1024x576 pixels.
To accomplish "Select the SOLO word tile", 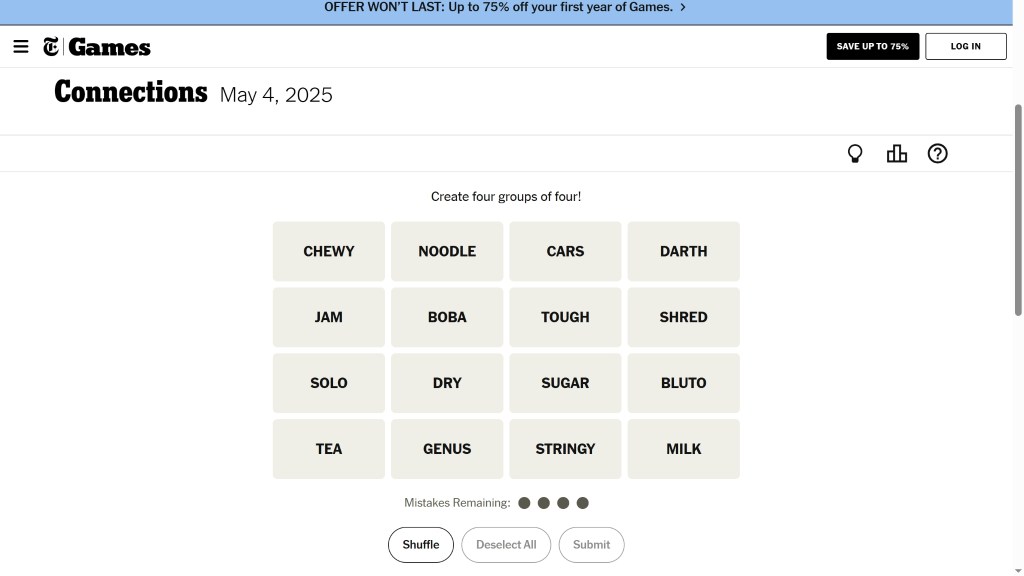I will pos(329,384).
